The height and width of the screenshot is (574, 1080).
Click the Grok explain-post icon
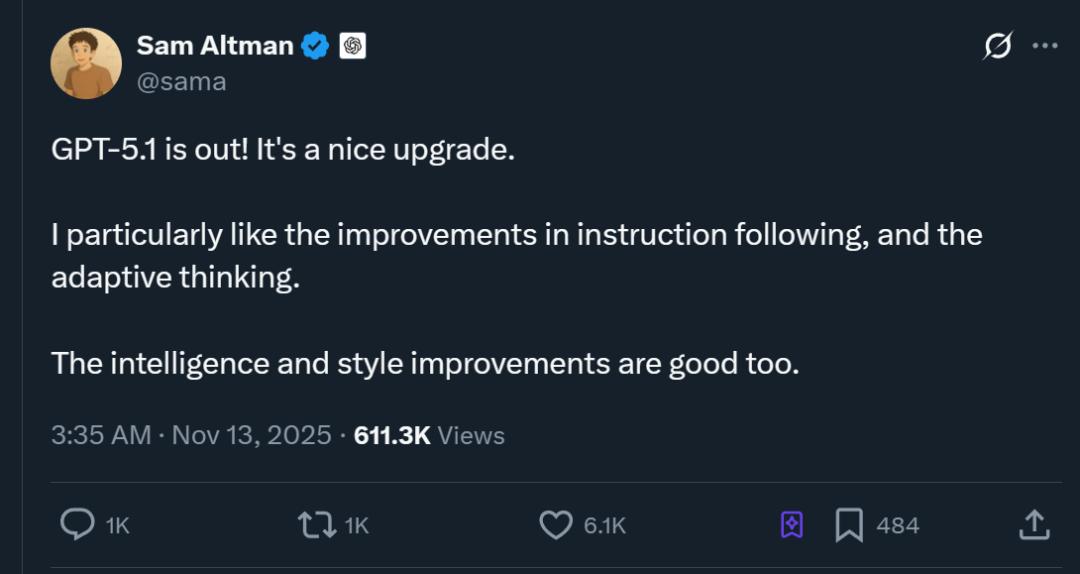click(x=997, y=46)
